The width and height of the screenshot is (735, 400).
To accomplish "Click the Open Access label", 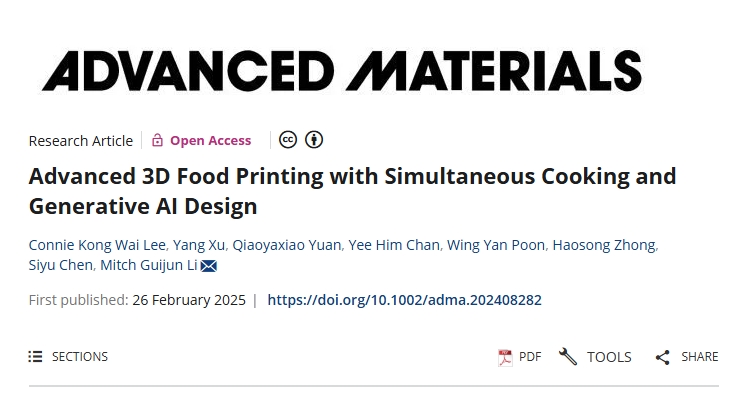I will (x=210, y=141).
